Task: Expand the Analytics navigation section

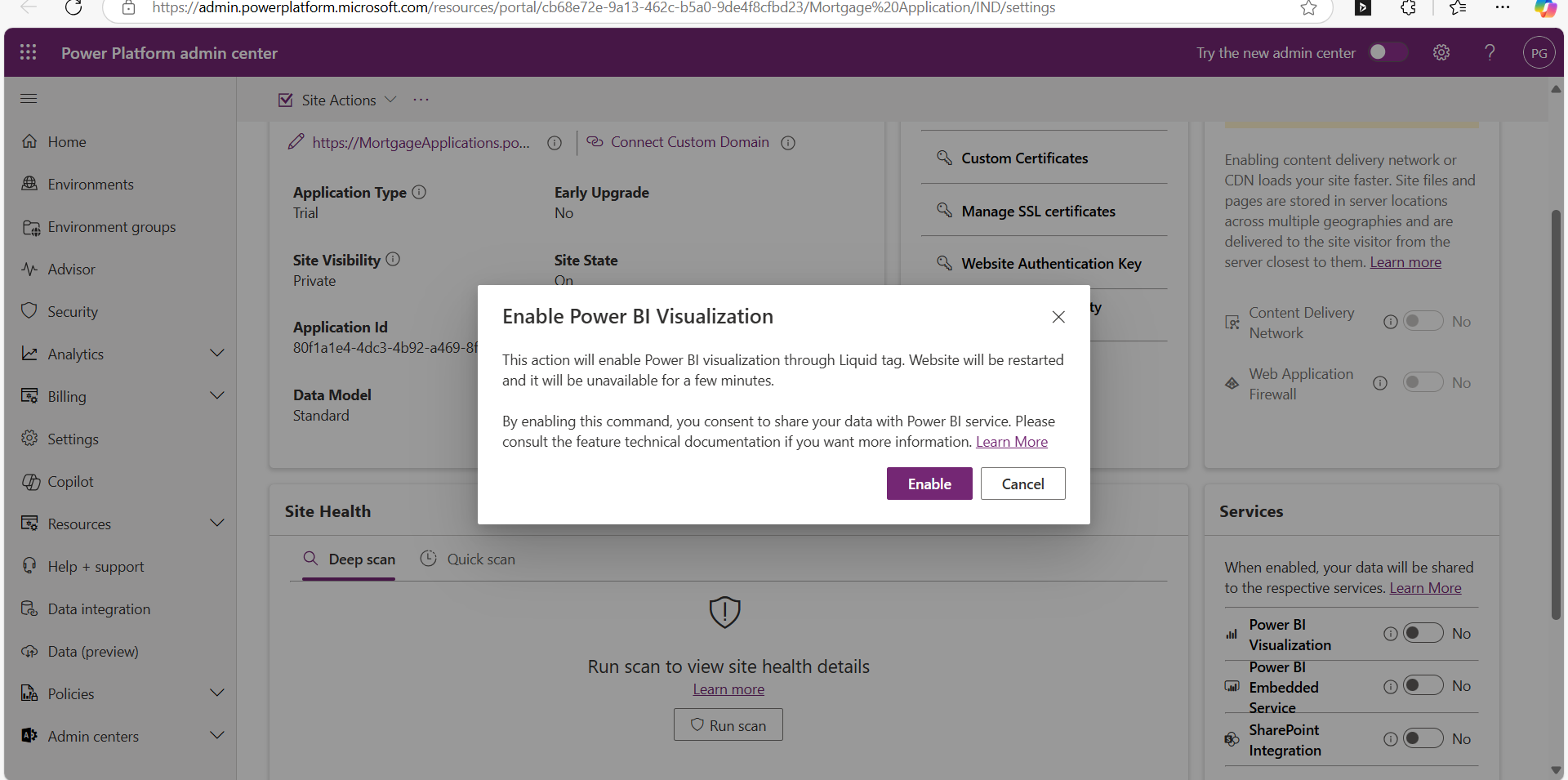Action: 216,354
